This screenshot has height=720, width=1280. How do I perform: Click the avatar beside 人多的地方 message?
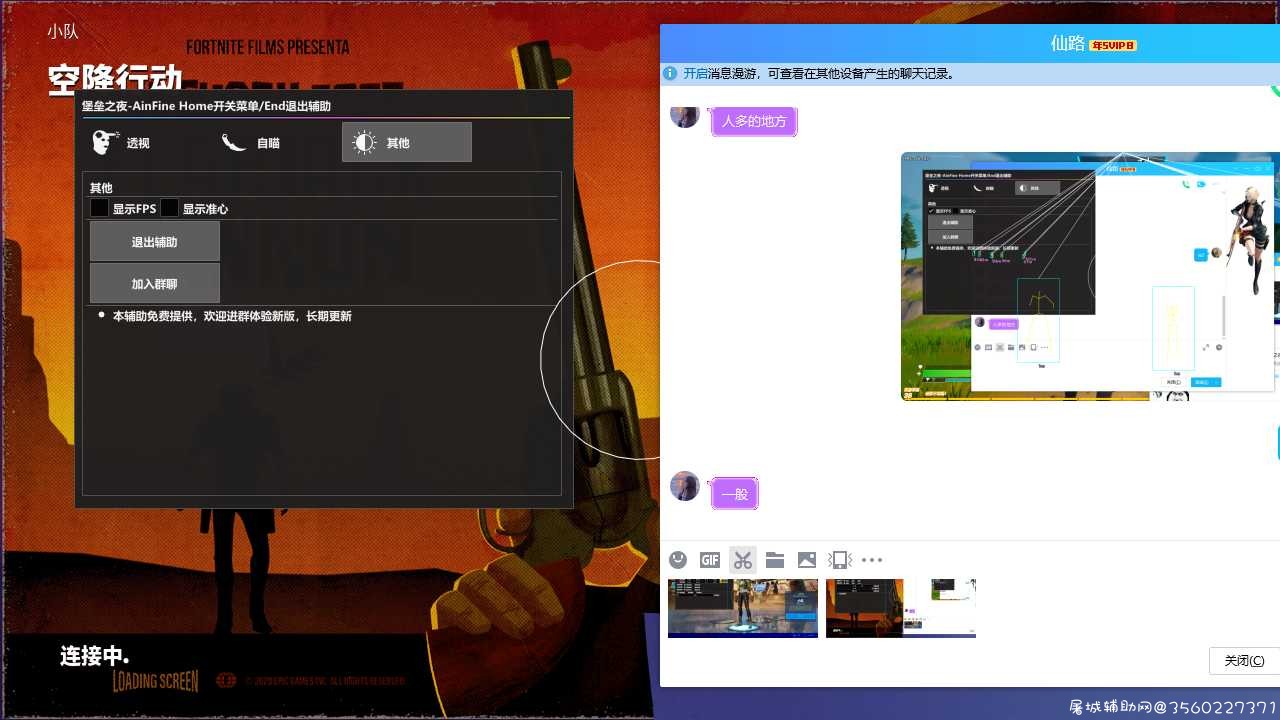[685, 116]
